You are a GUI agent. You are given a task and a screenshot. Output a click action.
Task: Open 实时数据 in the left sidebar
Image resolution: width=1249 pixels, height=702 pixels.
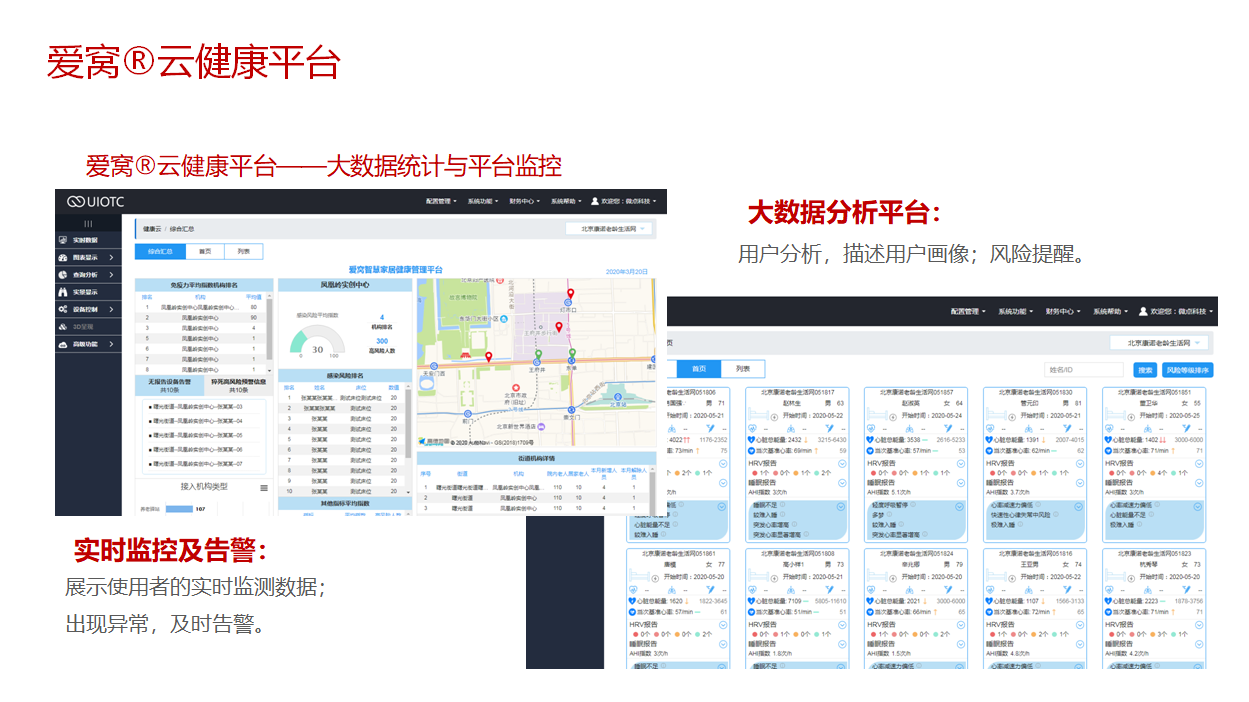pyautogui.click(x=88, y=240)
